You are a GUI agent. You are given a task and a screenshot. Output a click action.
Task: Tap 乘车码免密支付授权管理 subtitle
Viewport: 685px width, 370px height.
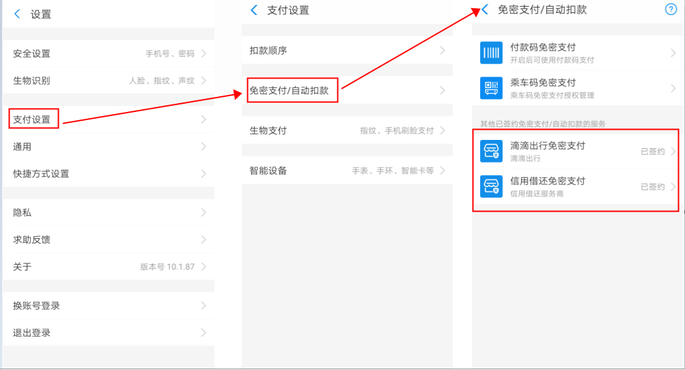[x=552, y=95]
